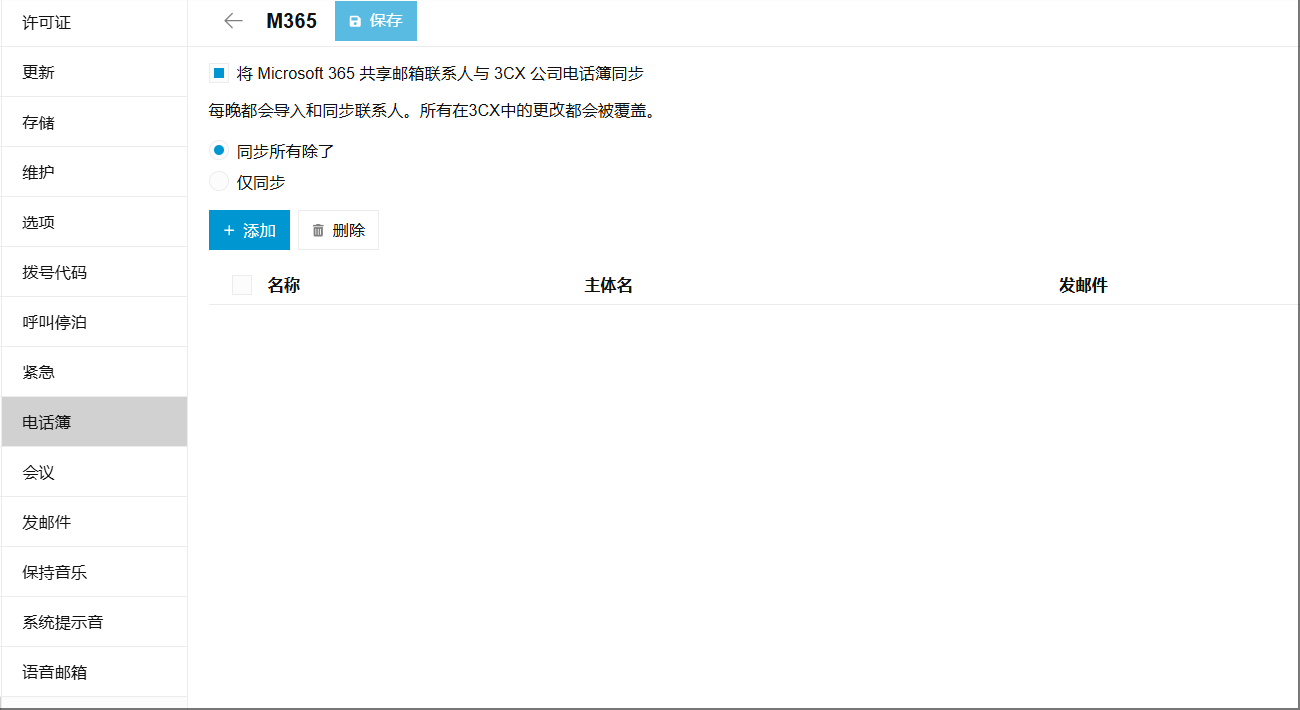Select the highlighted 电话簿 sidebar item
The width and height of the screenshot is (1300, 710).
coord(94,422)
